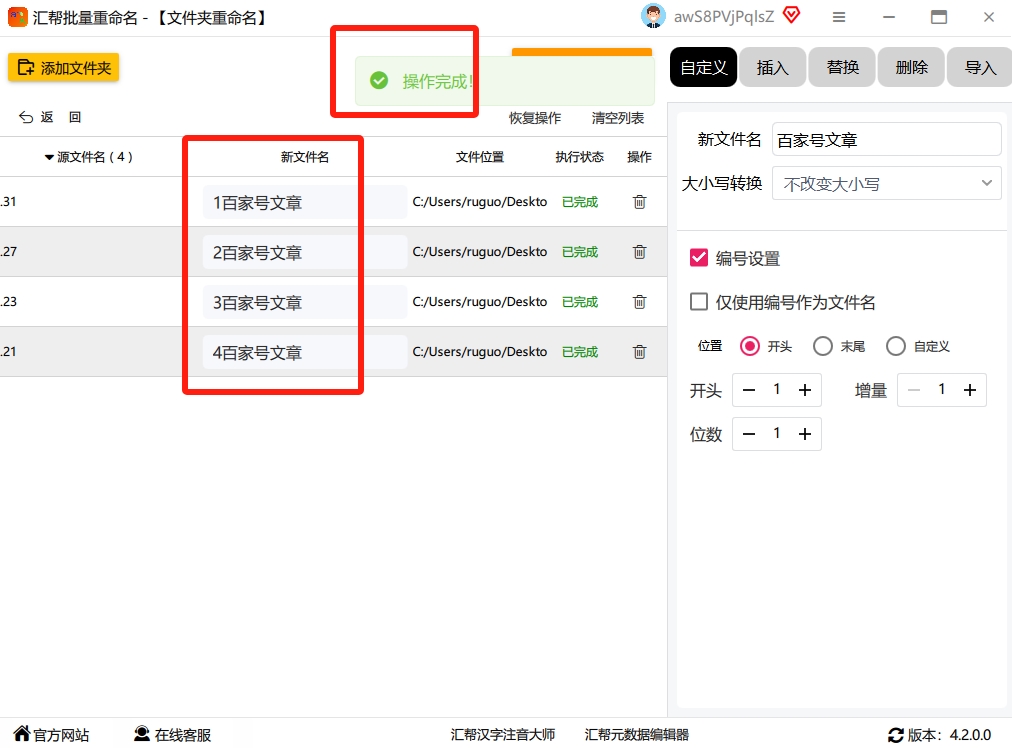Screen dimensions: 1012x748
Task: Enable 仅使用编号作为文件名 checkbox
Action: (698, 302)
